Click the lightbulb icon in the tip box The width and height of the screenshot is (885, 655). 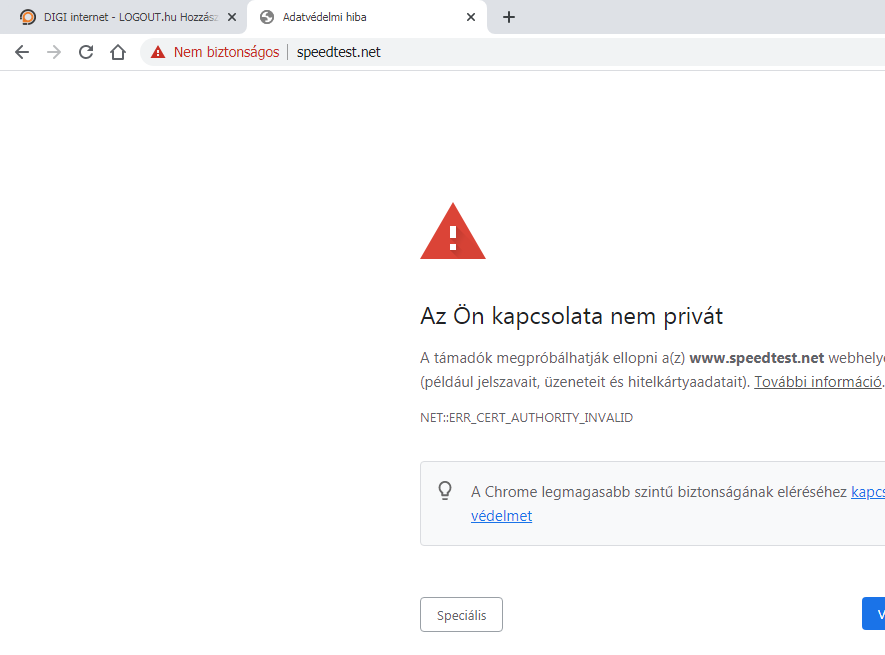click(x=446, y=491)
